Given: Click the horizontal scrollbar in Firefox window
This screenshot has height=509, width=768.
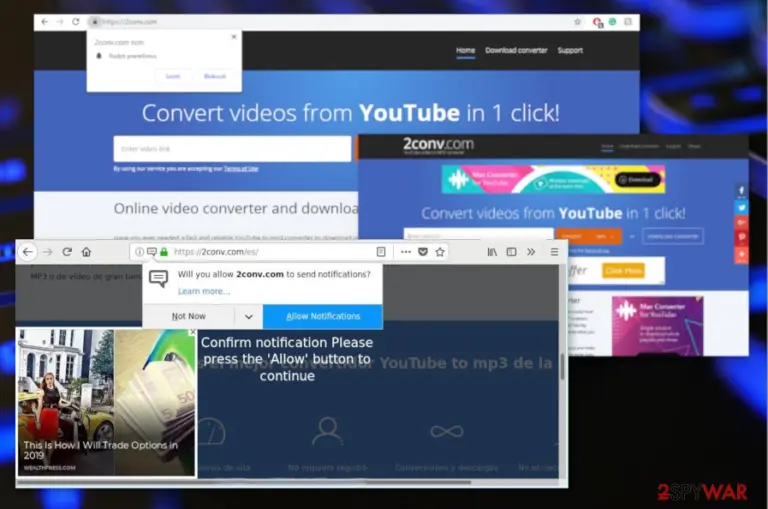Looking at the screenshot, I should (245, 482).
